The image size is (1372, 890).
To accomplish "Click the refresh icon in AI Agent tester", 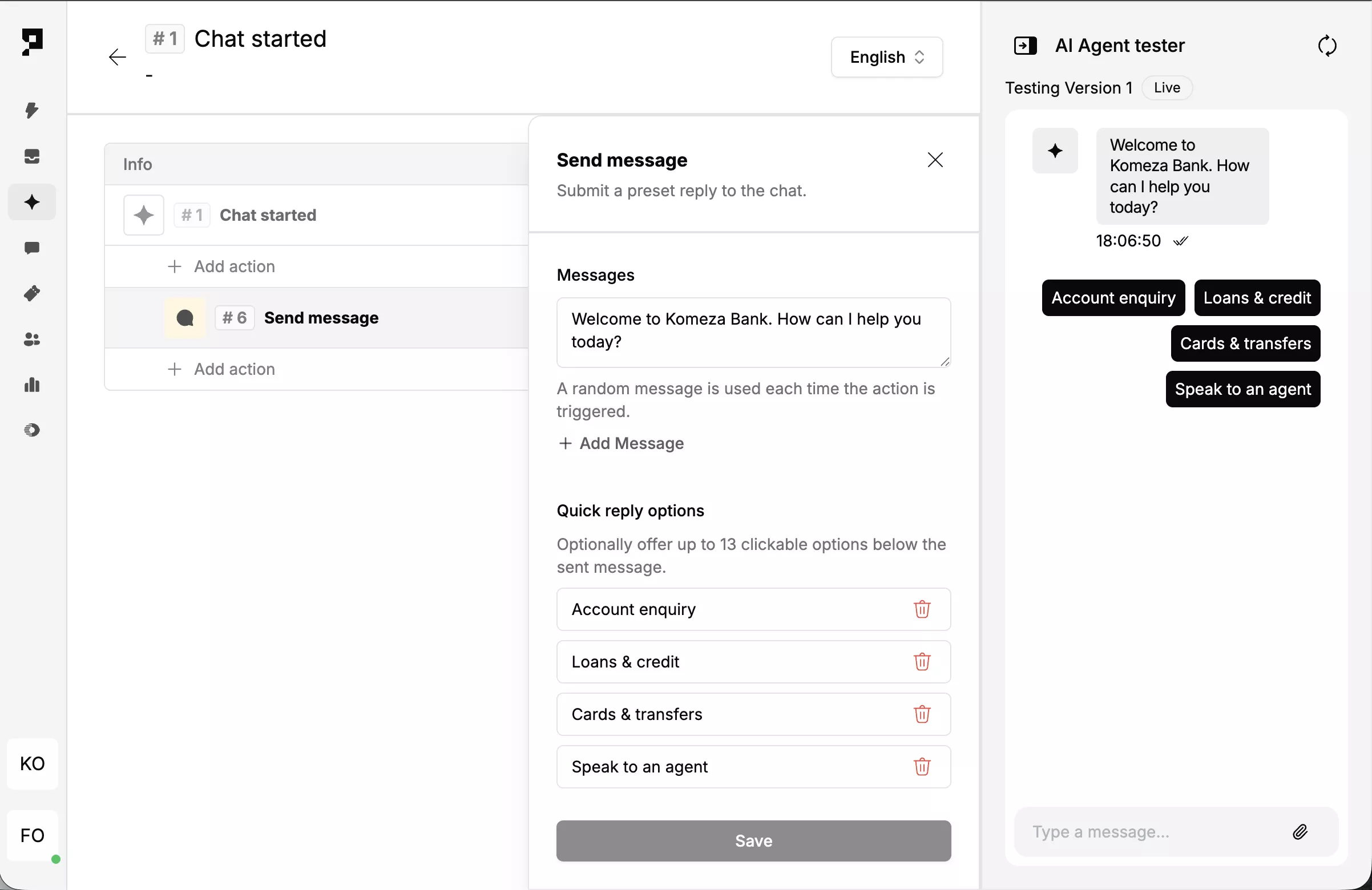I will [1327, 46].
